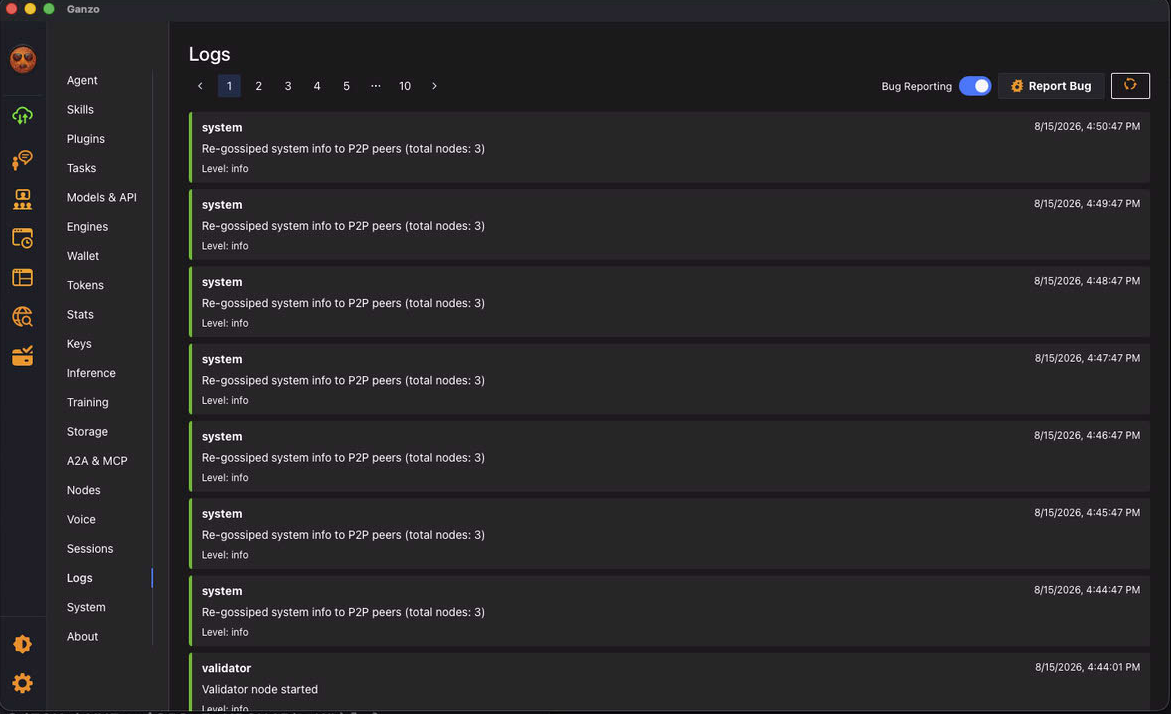
Task: Click the refresh logs icon button
Action: pos(1130,86)
